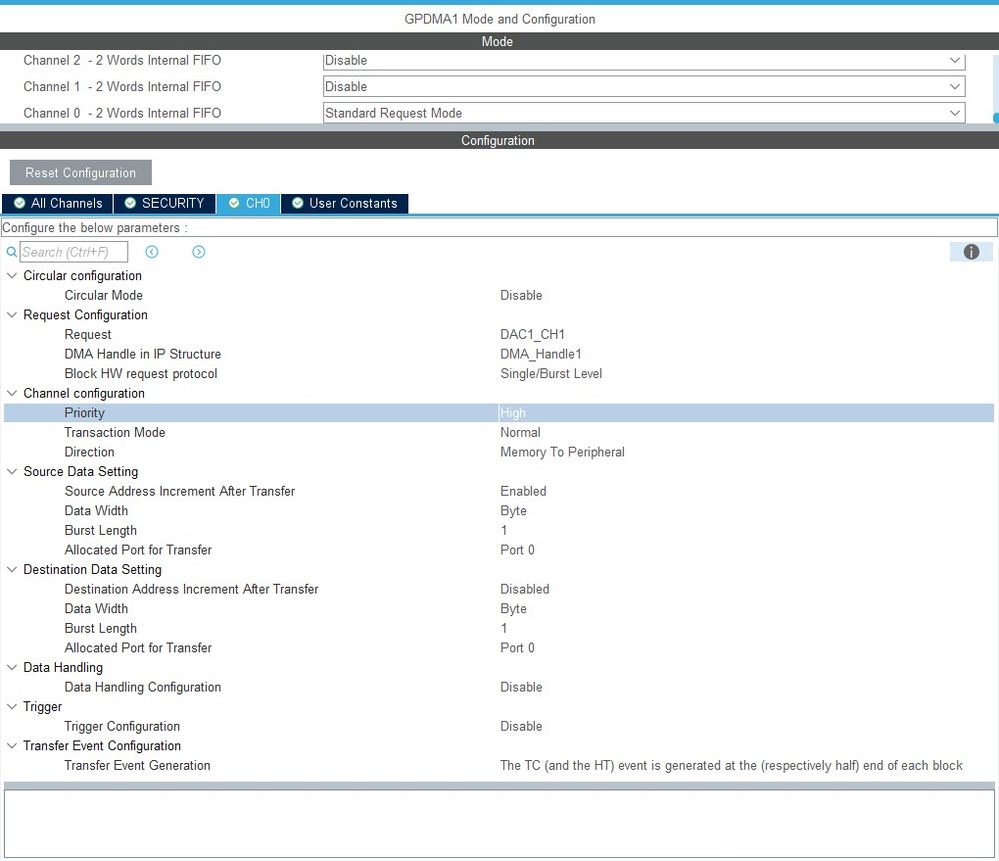This screenshot has width=999, height=861.
Task: Select the Priority parameter row
Action: pyautogui.click(x=84, y=412)
